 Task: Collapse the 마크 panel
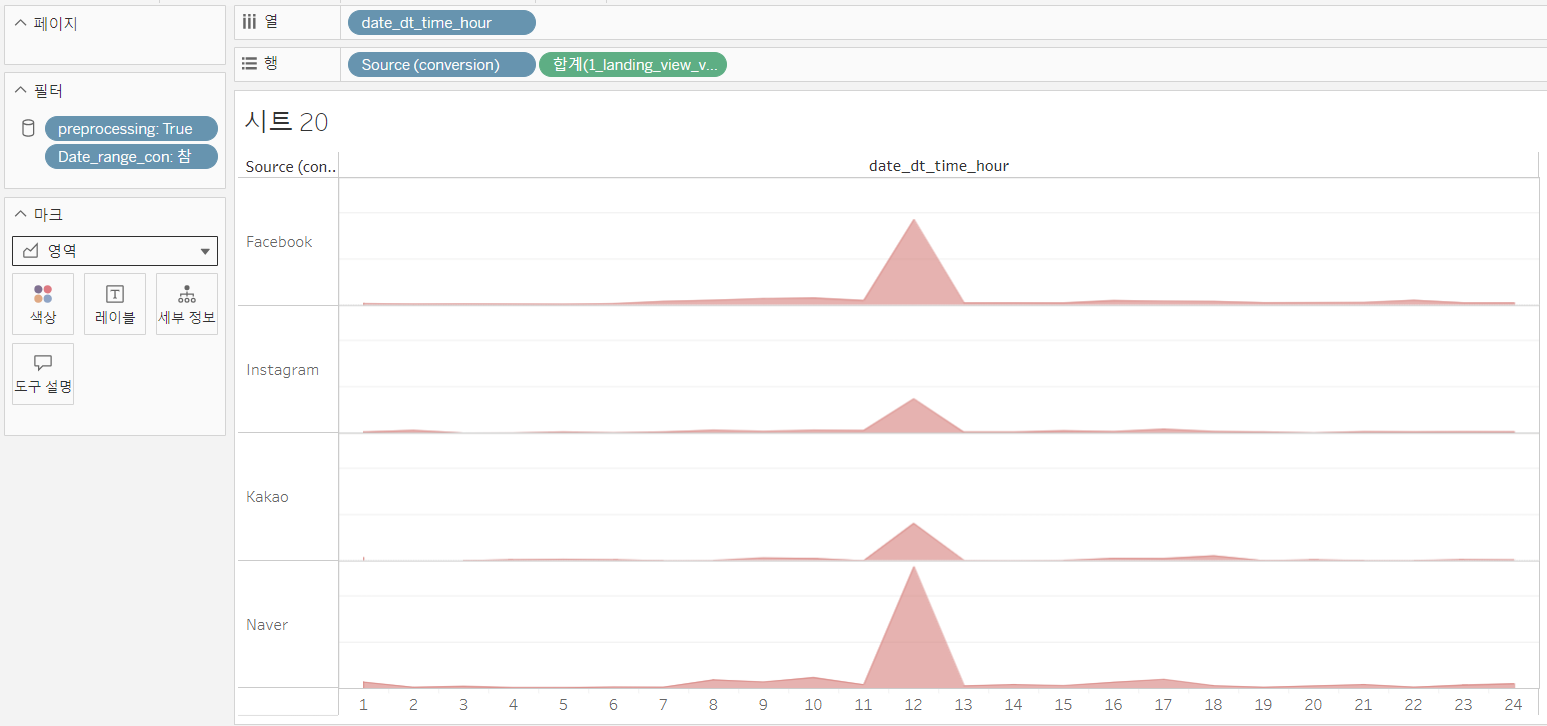(20, 214)
